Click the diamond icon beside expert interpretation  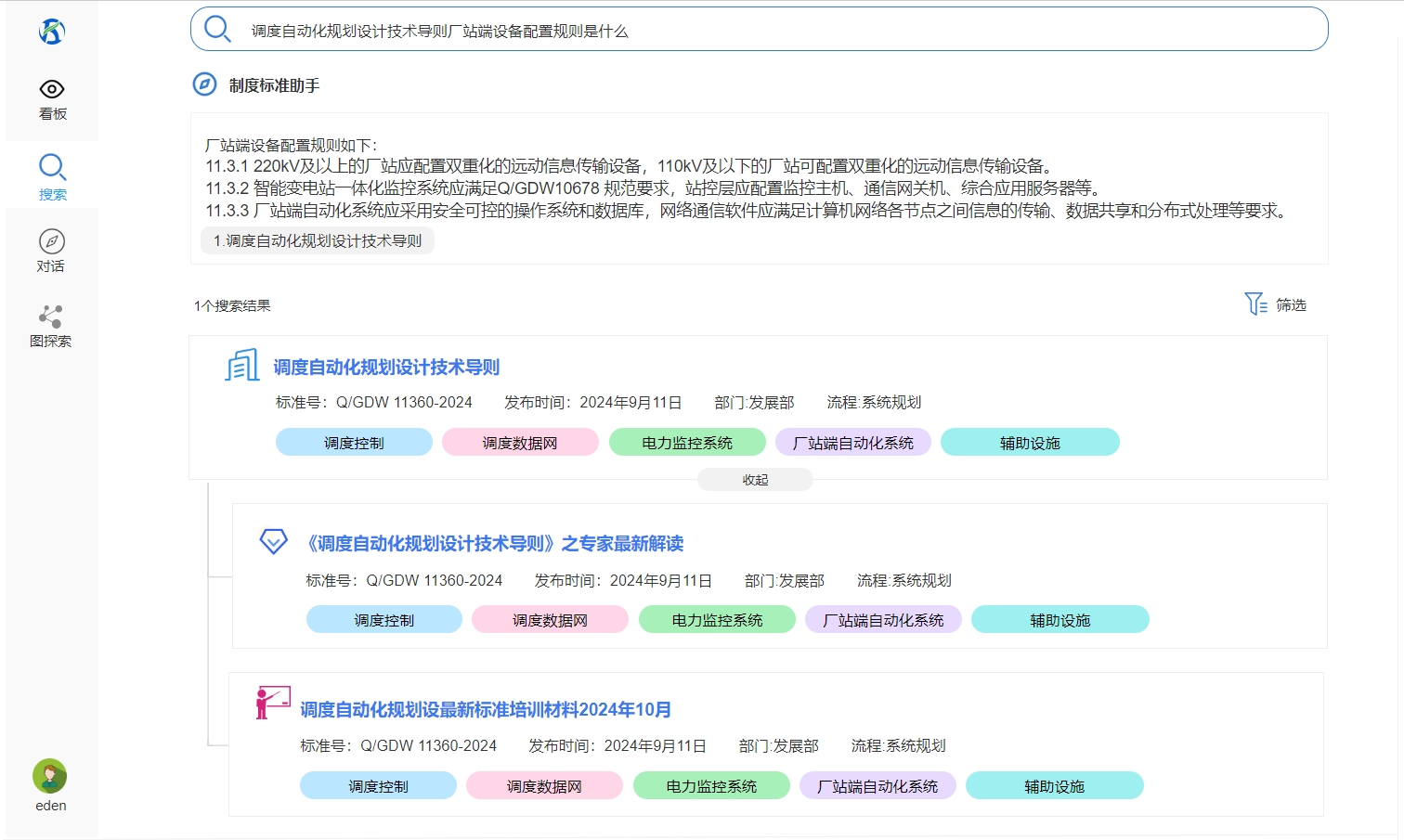273,541
